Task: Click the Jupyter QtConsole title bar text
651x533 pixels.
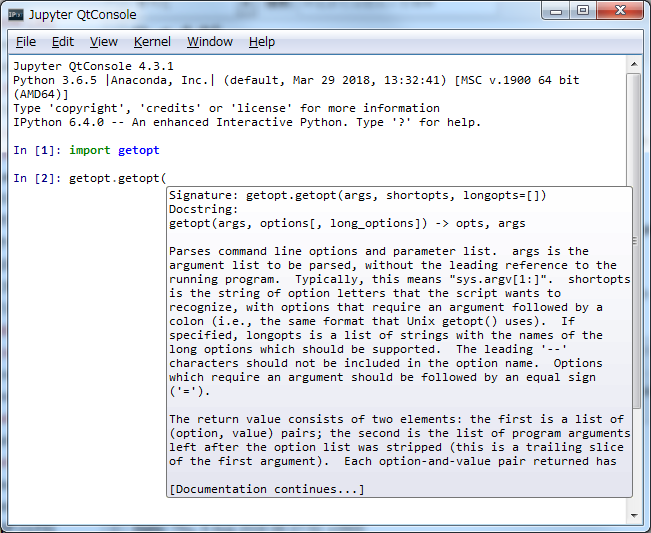Action: click(83, 15)
